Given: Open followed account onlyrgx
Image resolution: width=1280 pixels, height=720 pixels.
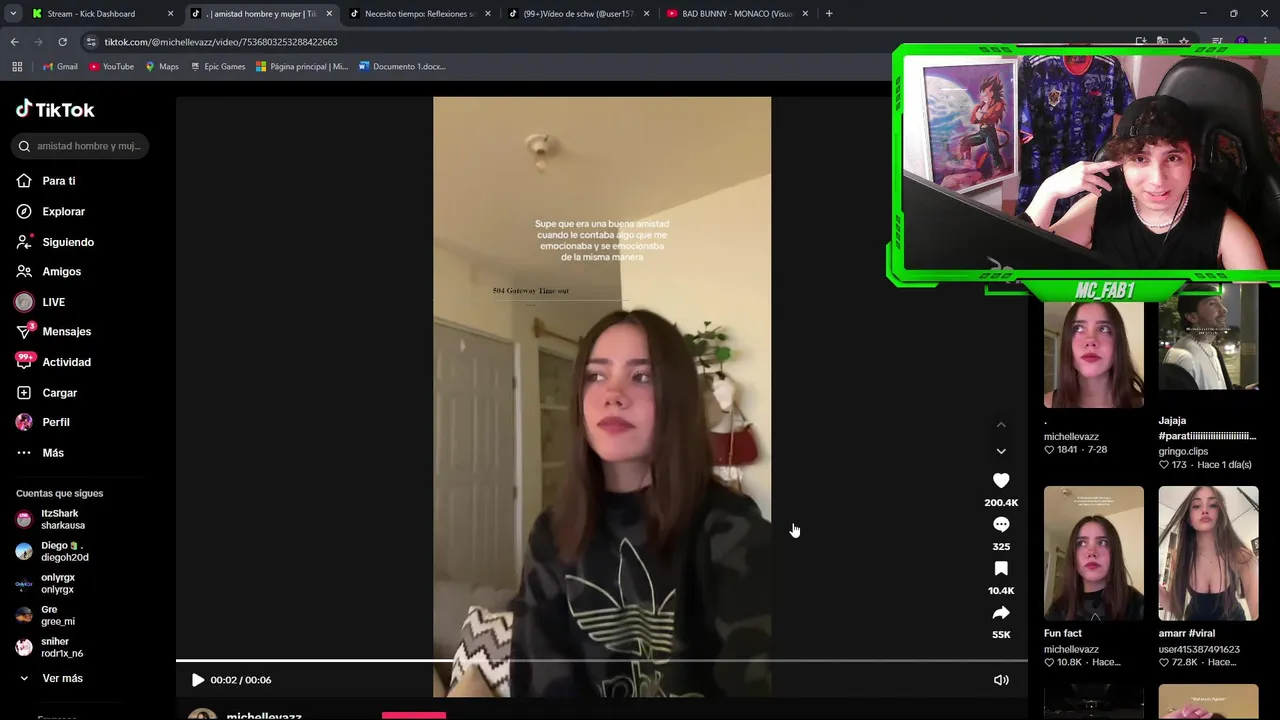Looking at the screenshot, I should tap(46, 583).
